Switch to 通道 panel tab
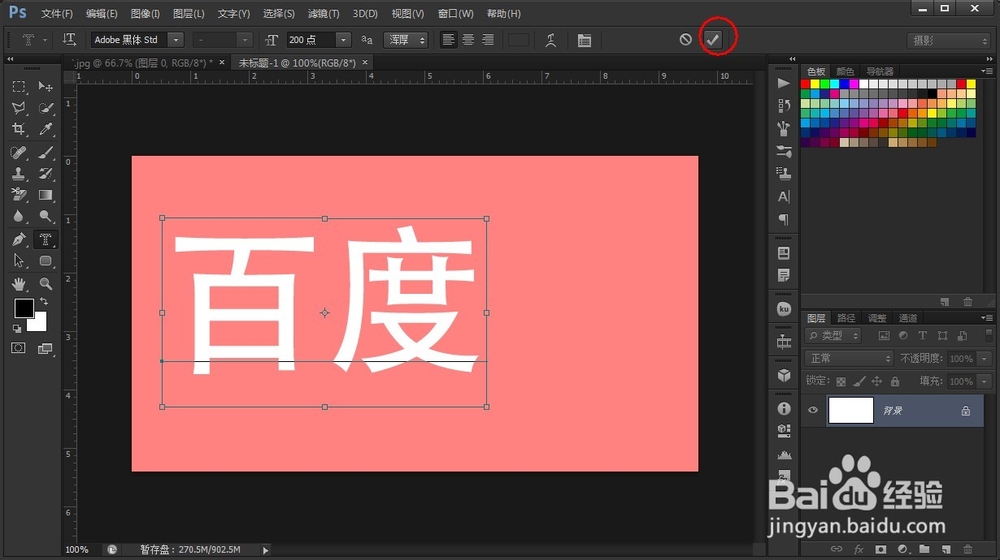1000x560 pixels. [x=908, y=318]
